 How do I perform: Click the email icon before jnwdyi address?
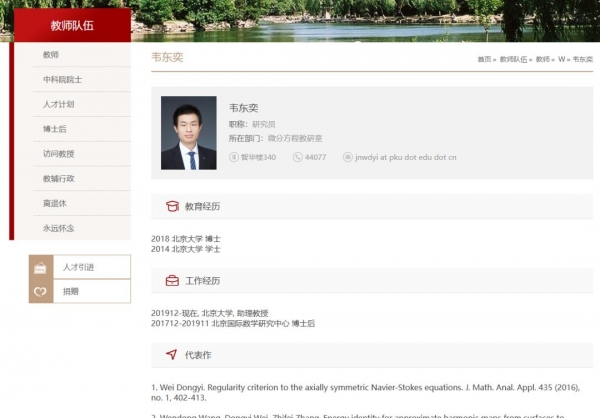[348, 157]
